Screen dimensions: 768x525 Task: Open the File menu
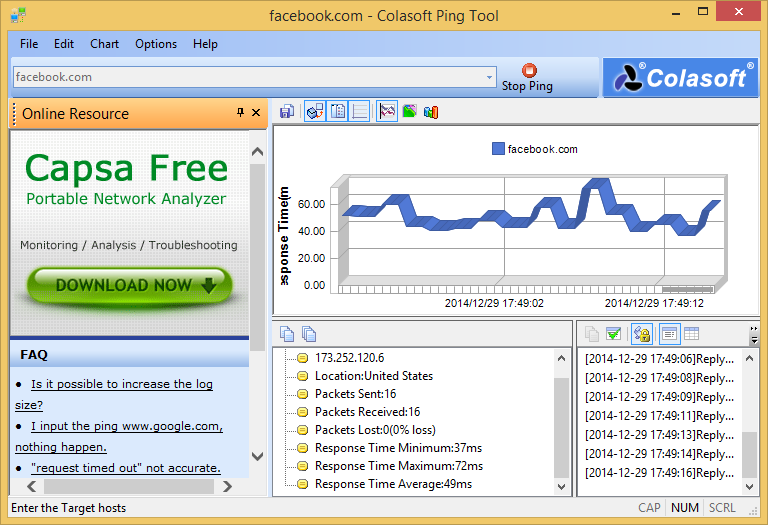(29, 44)
